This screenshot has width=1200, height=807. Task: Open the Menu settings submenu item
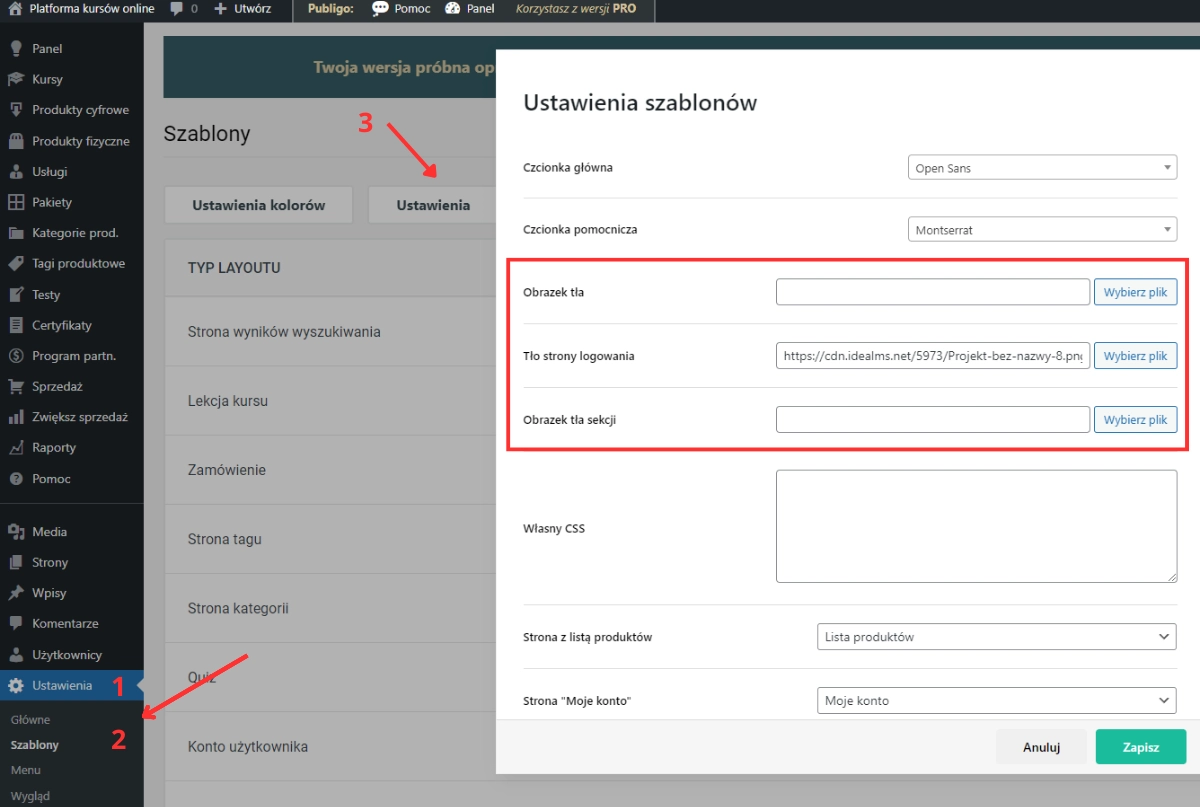click(x=26, y=770)
